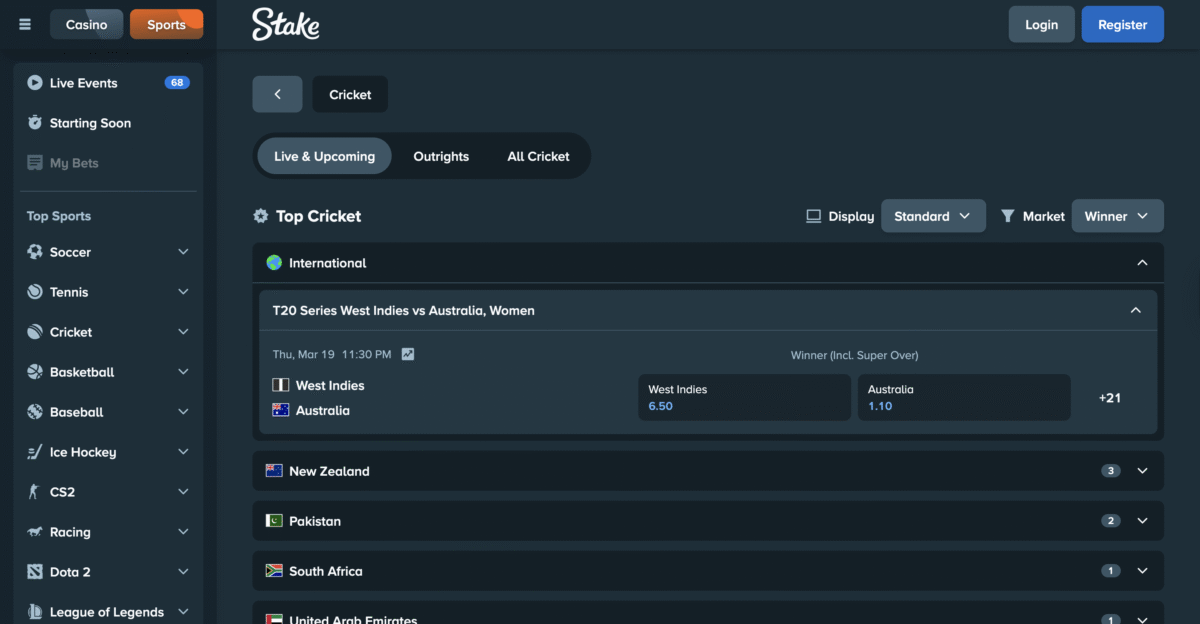The height and width of the screenshot is (624, 1200).
Task: Click the Live Events 68 count badge
Action: tap(177, 83)
